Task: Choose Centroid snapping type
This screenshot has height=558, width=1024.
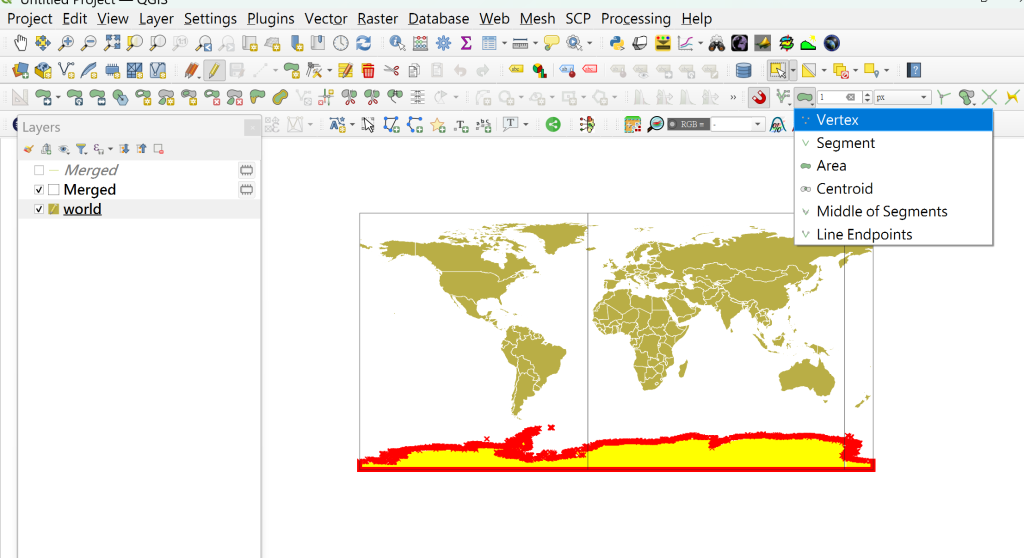Action: (x=893, y=189)
